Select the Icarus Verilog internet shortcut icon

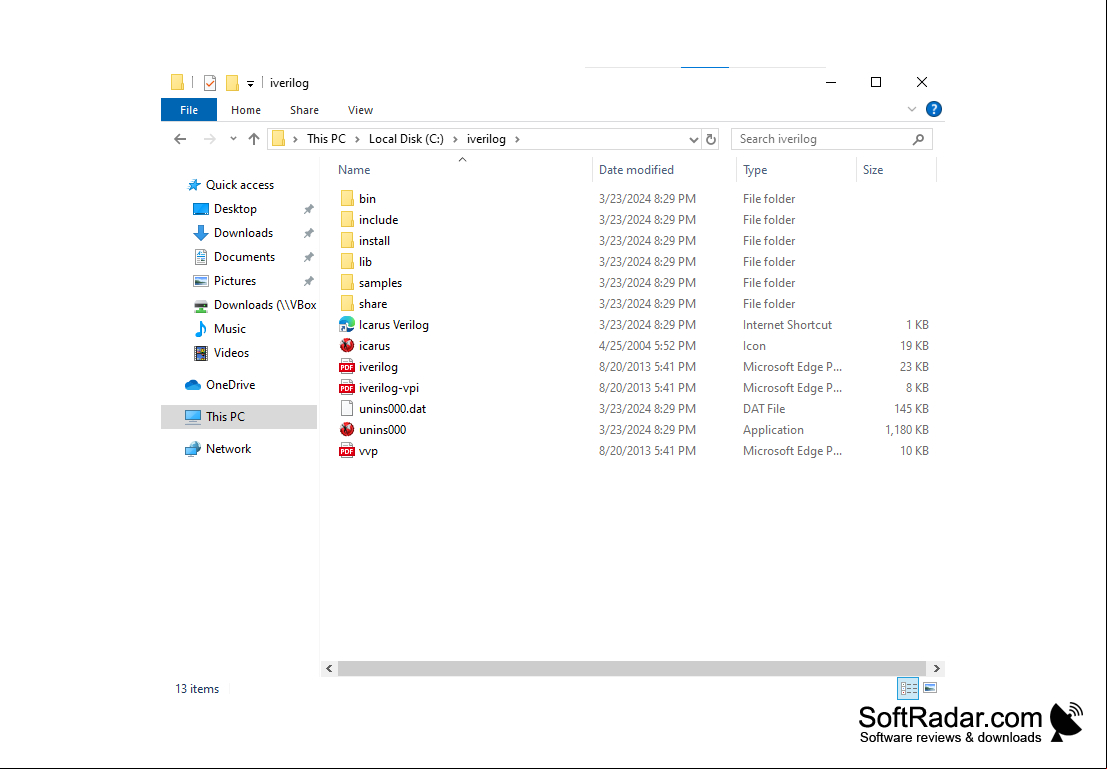tap(347, 325)
